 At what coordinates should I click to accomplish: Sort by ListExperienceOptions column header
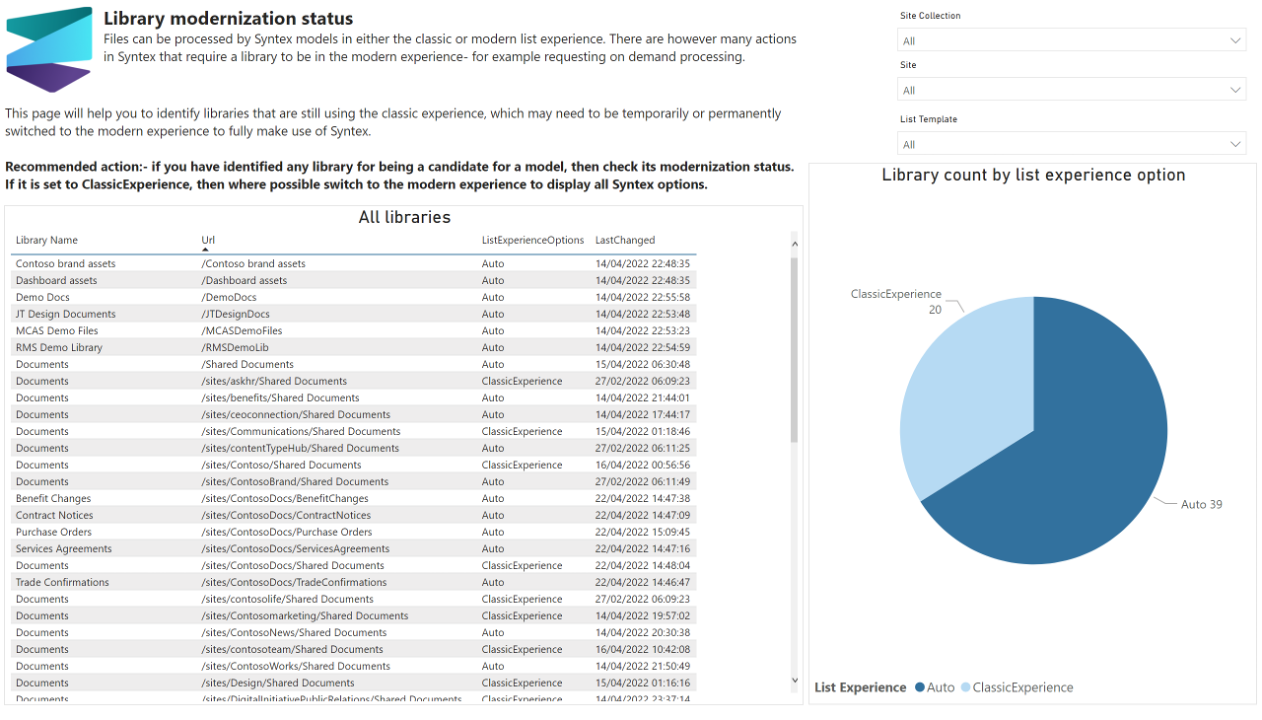pyautogui.click(x=533, y=240)
